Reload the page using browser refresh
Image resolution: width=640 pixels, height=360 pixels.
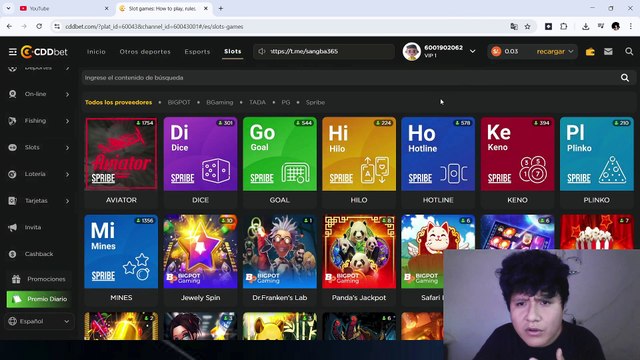[x=39, y=27]
